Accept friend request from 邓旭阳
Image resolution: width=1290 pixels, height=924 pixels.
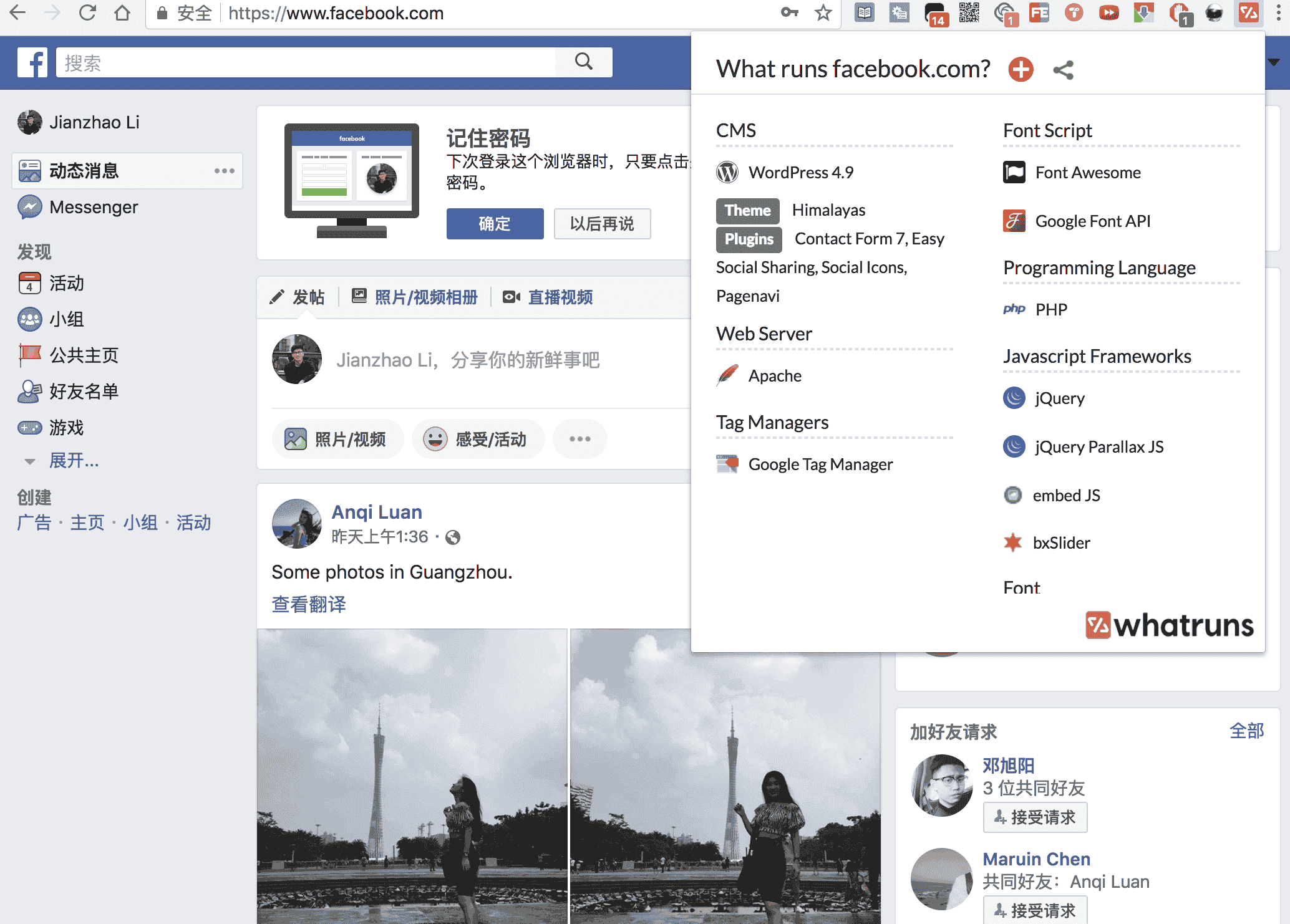pyautogui.click(x=1035, y=817)
